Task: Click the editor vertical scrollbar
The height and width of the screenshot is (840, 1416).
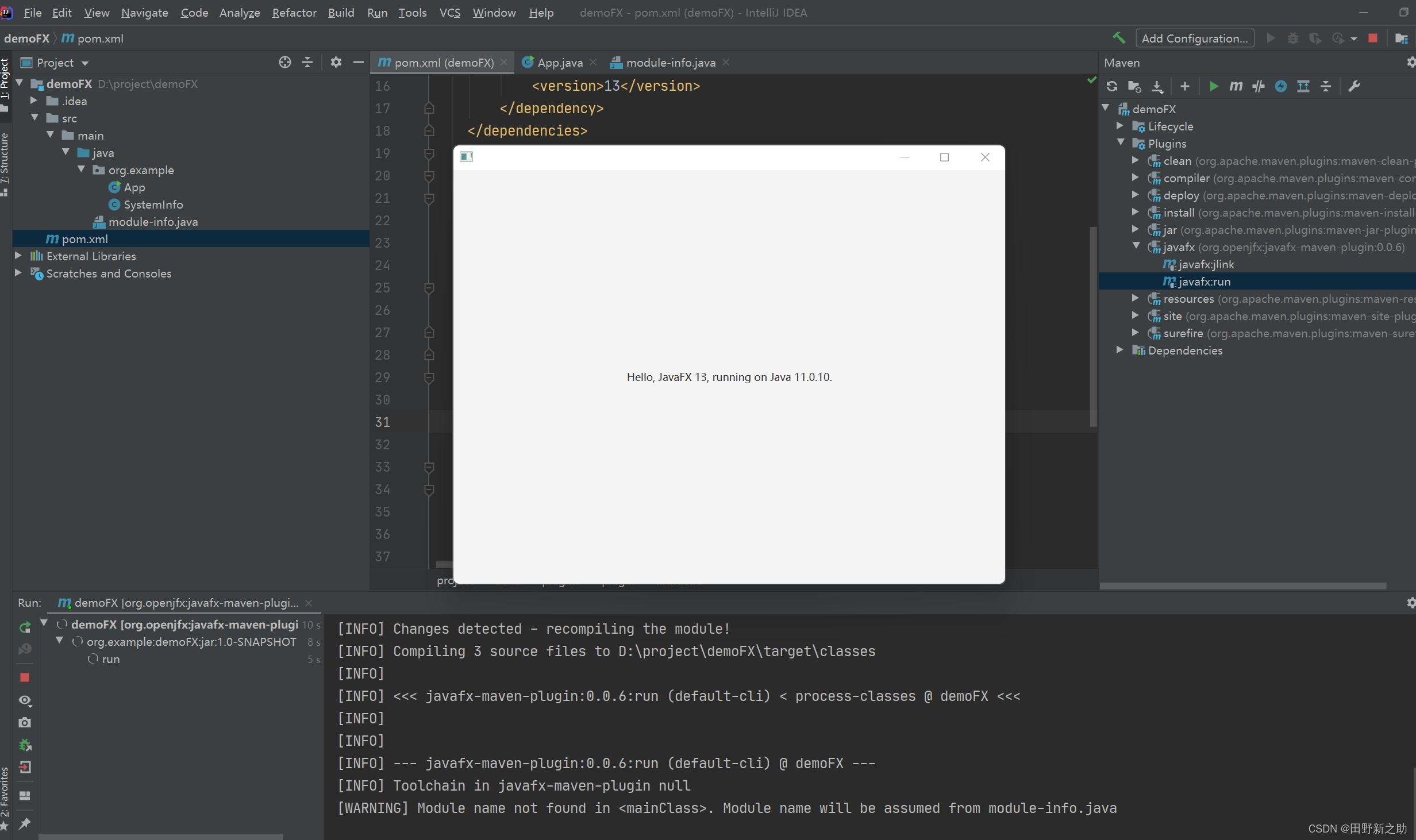Action: [x=1093, y=326]
